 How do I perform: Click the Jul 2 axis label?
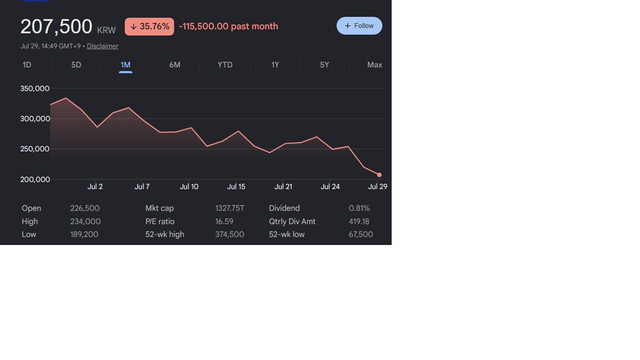(95, 187)
